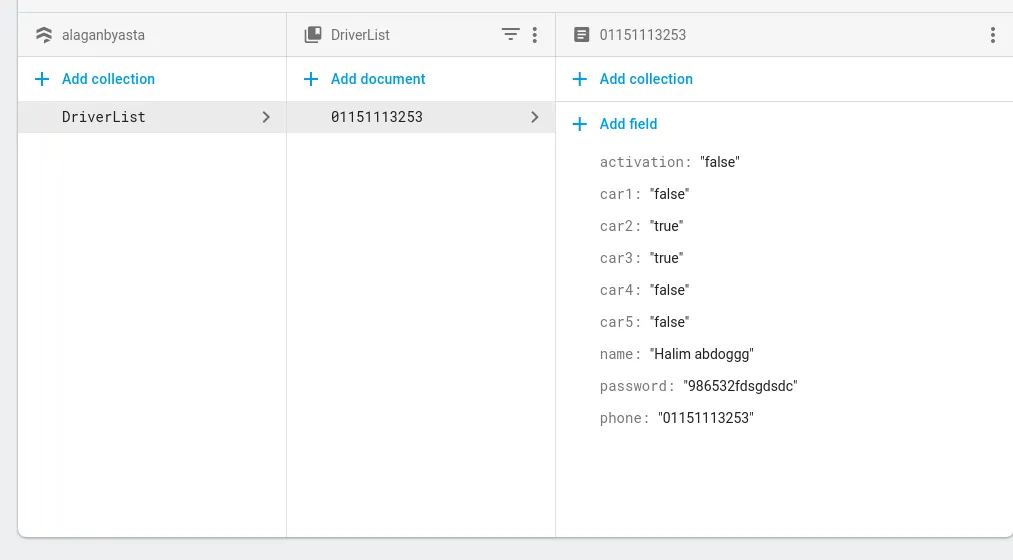
Task: Expand document 01151113253 chevron
Action: coord(535,117)
